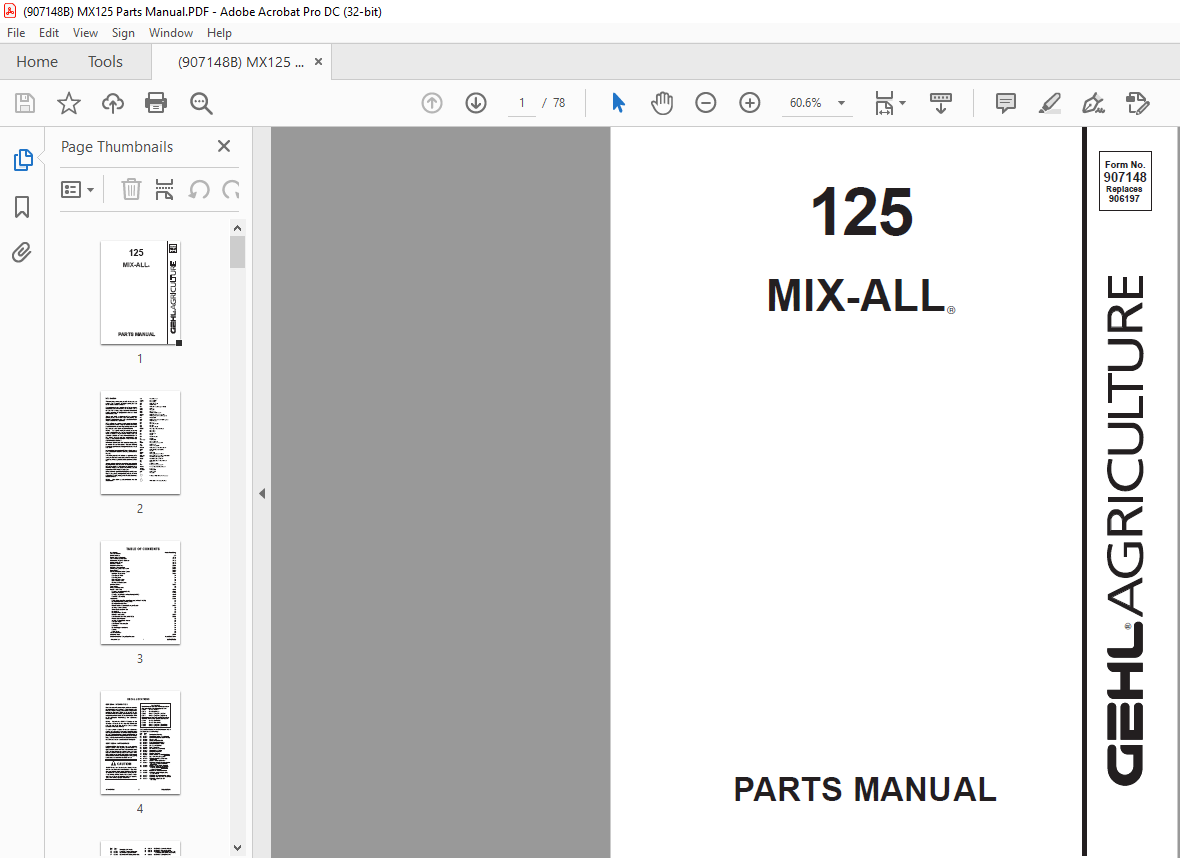
Task: Open zoom level 60.6% dropdown
Action: 841,103
